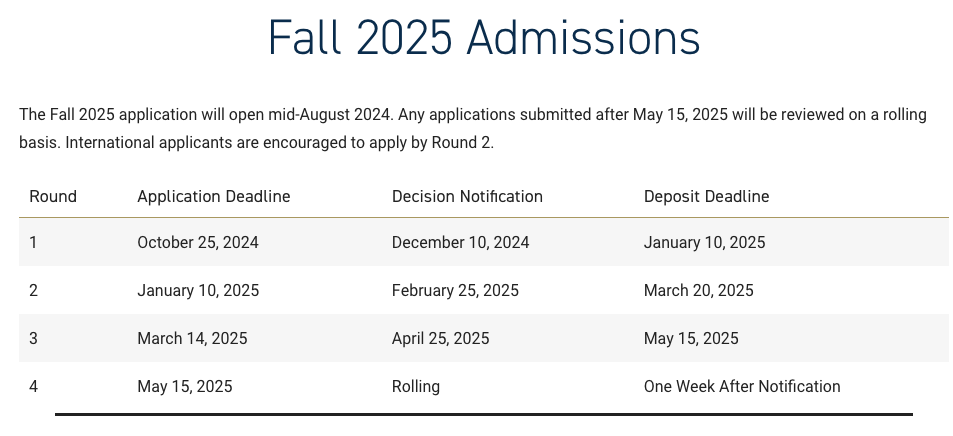Select the Deposit Deadline column header
953x436 pixels.
coord(707,196)
